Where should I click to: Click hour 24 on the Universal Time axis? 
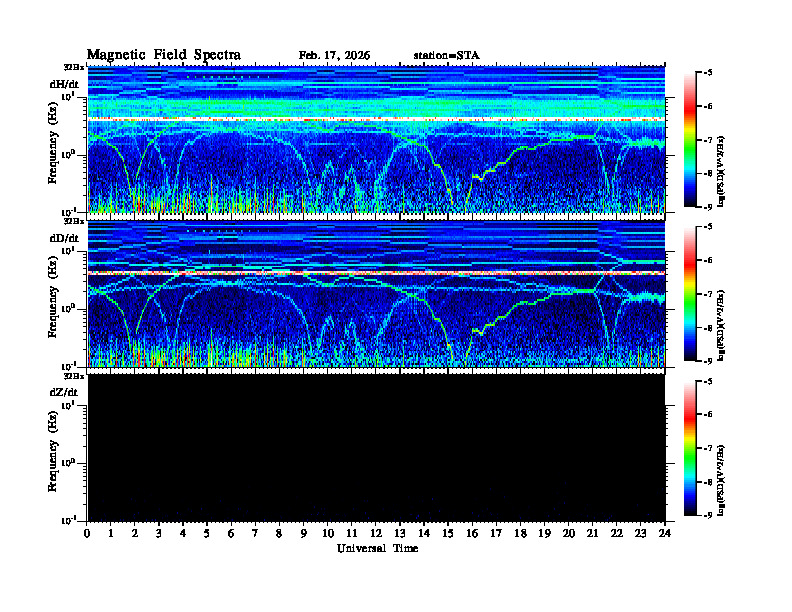point(665,533)
